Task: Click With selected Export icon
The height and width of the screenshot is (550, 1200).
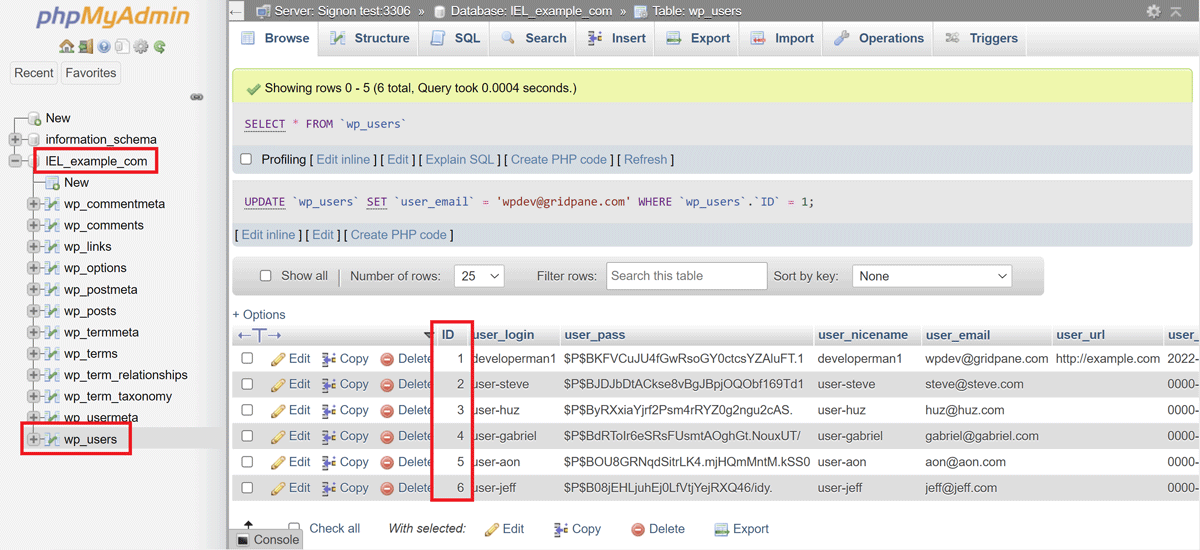Action: (x=721, y=529)
